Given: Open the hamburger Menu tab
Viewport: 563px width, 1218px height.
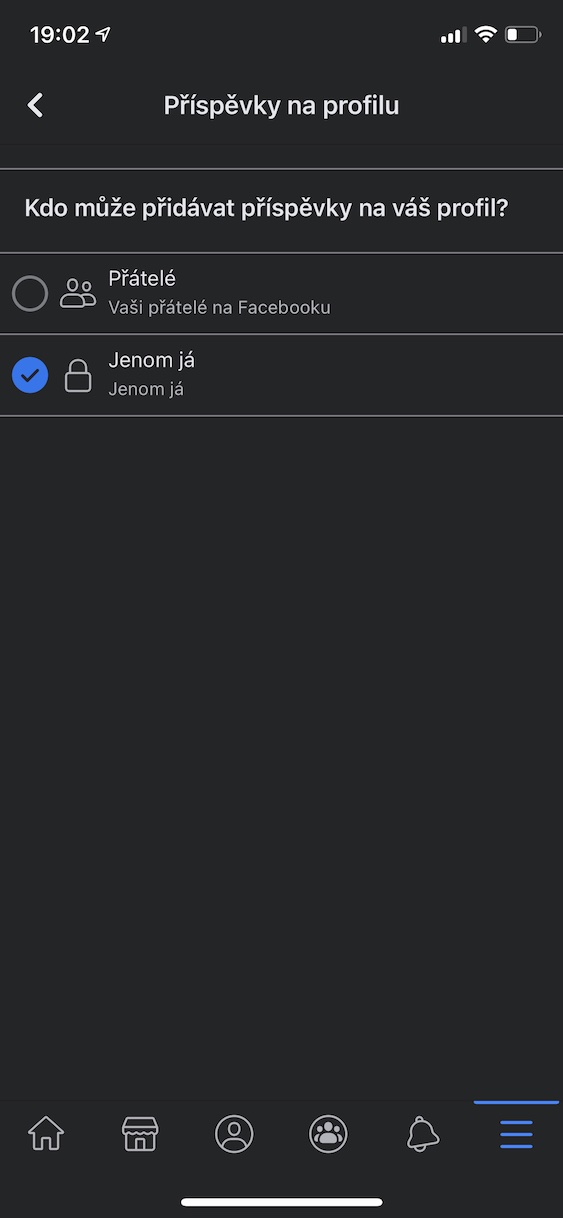Looking at the screenshot, I should [x=517, y=1134].
